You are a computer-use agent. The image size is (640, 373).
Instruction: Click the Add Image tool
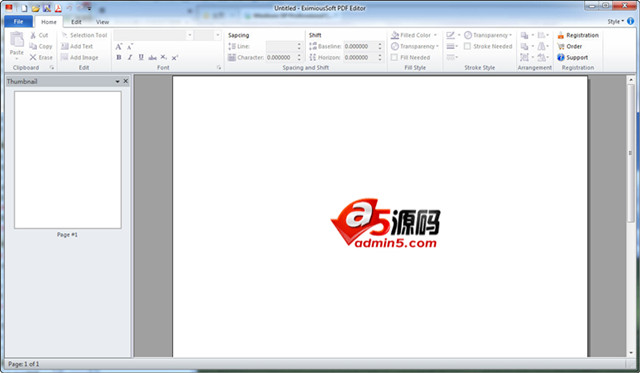pos(80,57)
